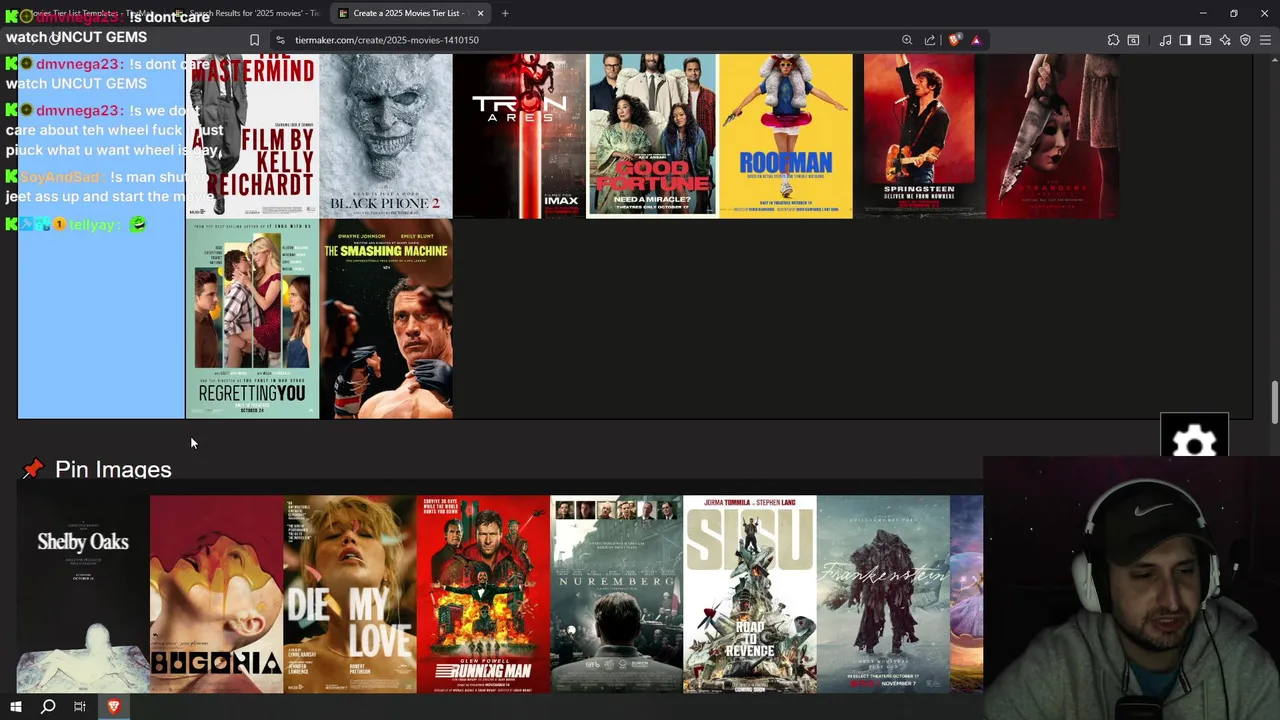Click the share page icon

point(930,40)
